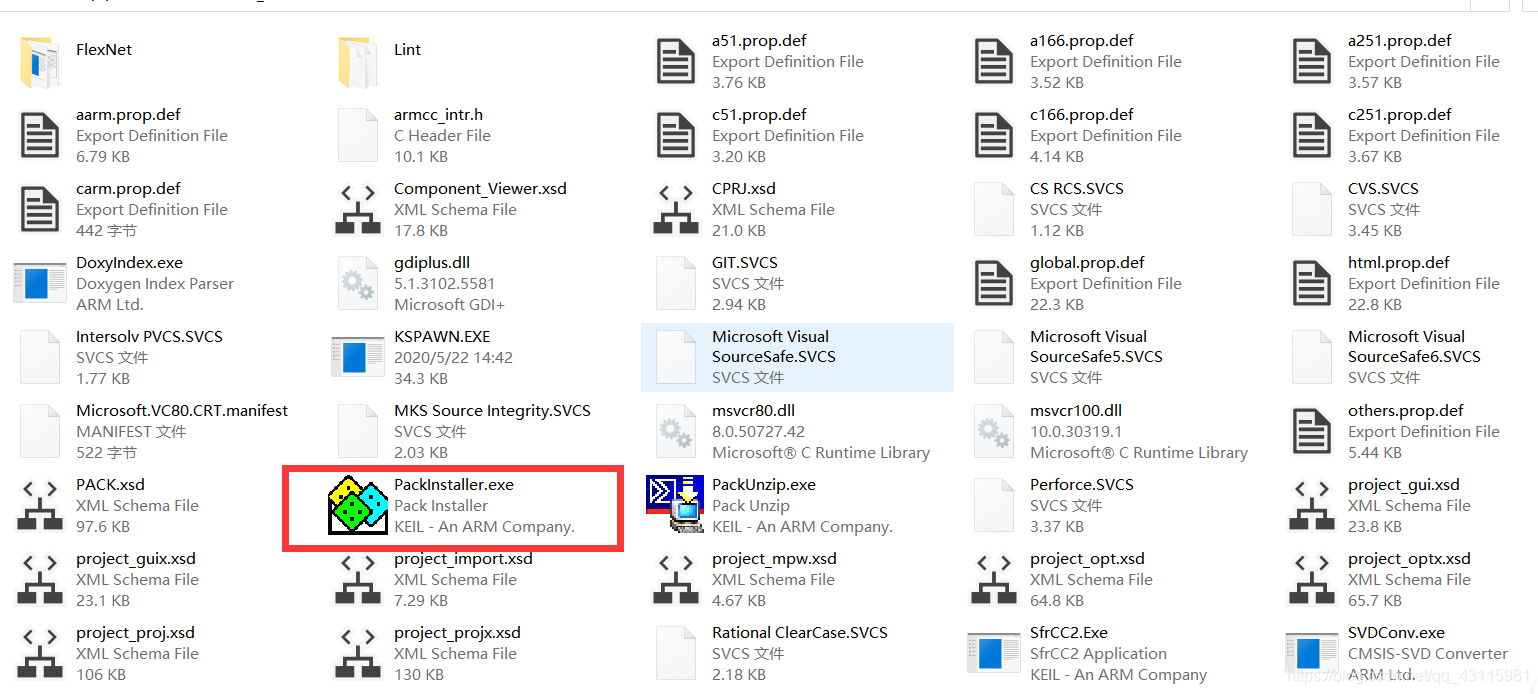Click the KSPAWN.EXE application icon

(x=358, y=358)
